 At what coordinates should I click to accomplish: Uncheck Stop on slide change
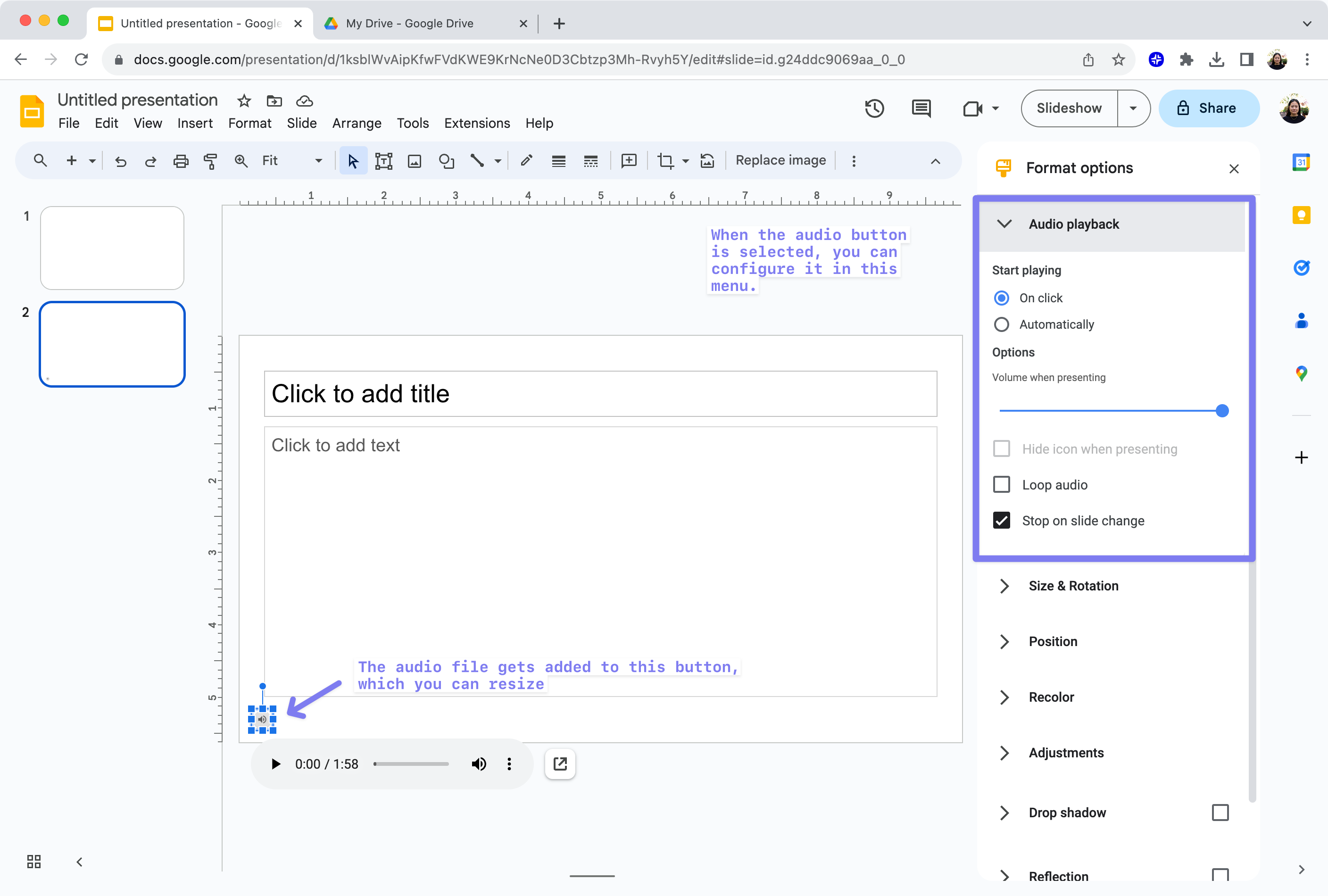pos(1002,521)
